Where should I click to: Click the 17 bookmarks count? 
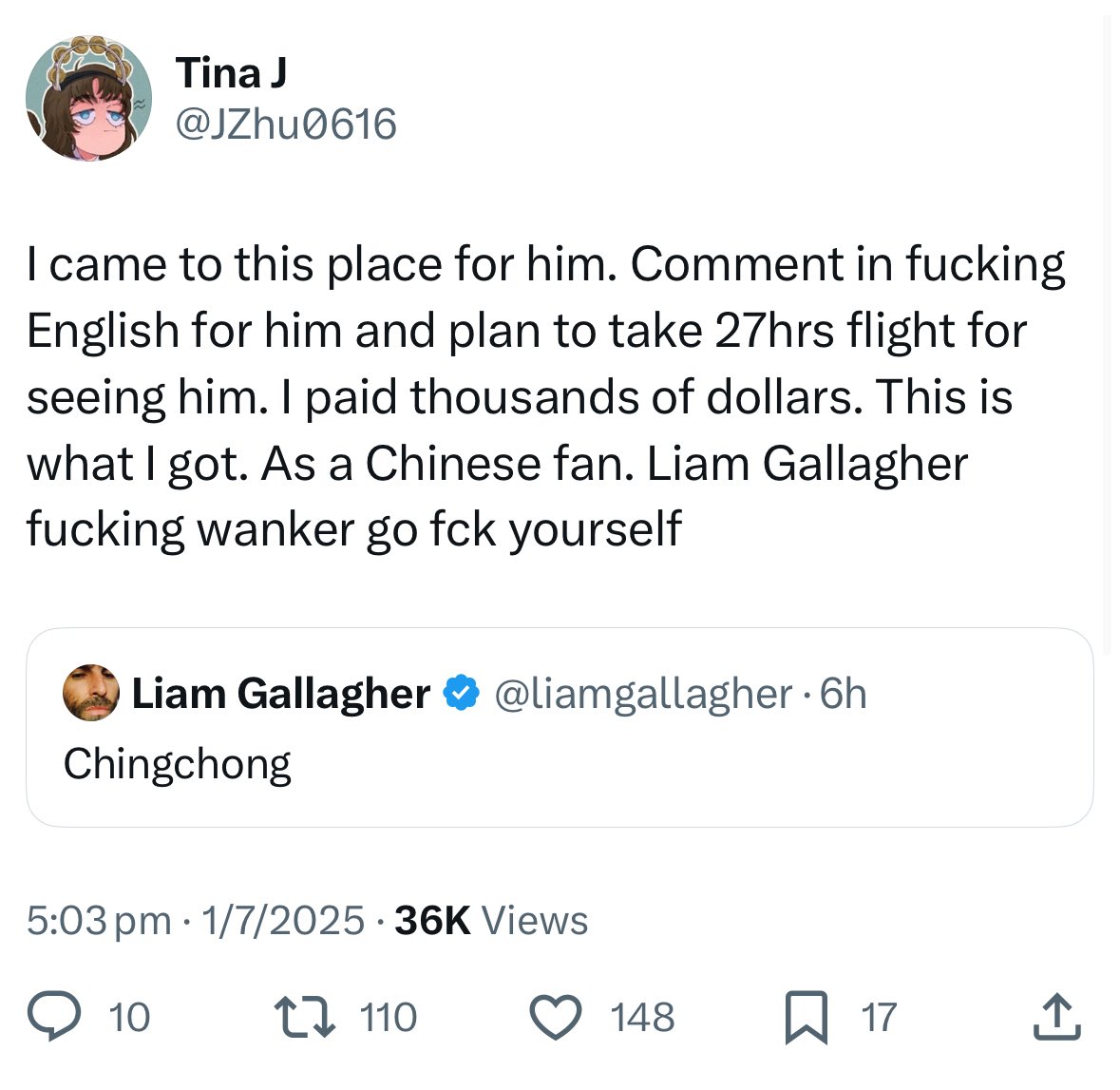click(879, 1017)
